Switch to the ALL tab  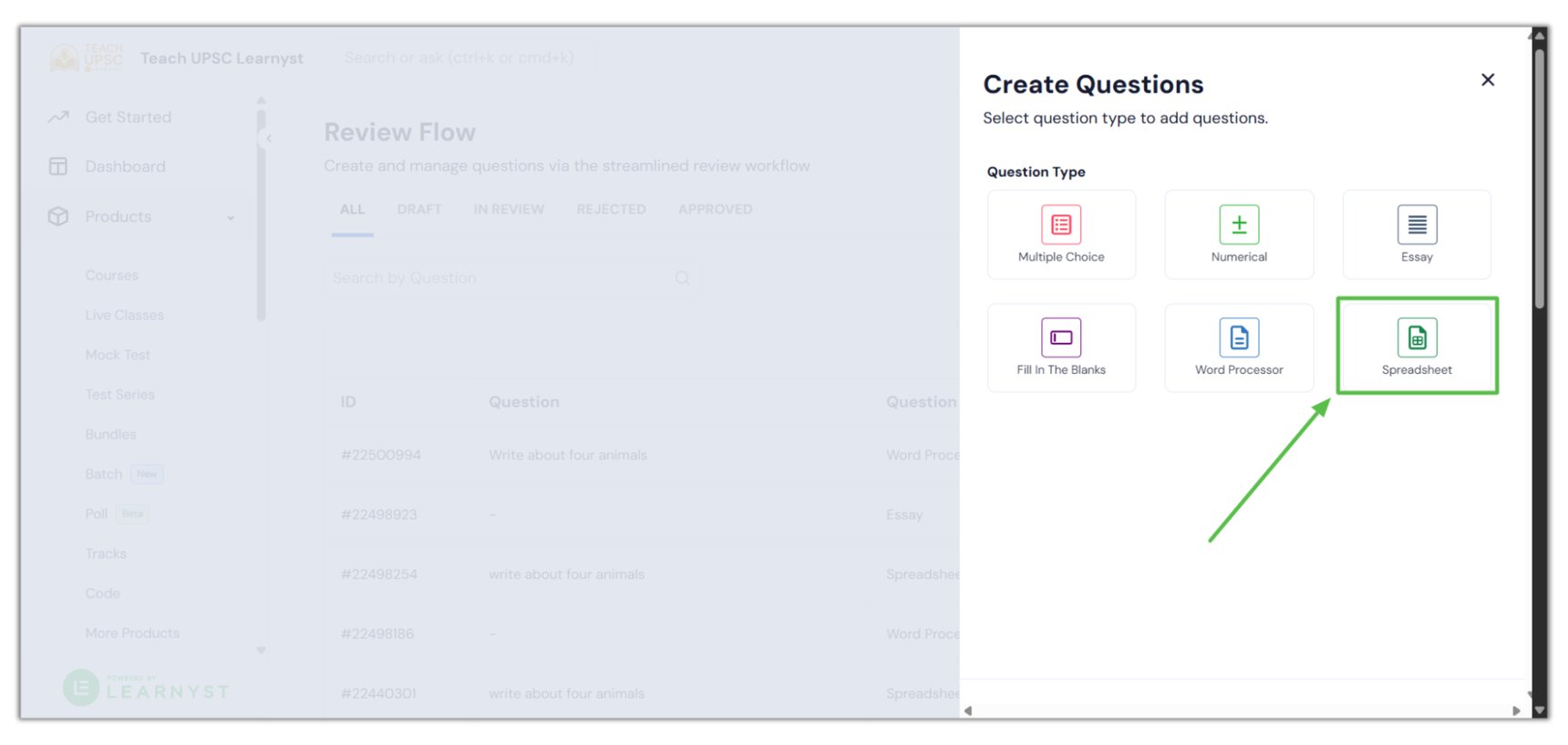click(x=353, y=210)
